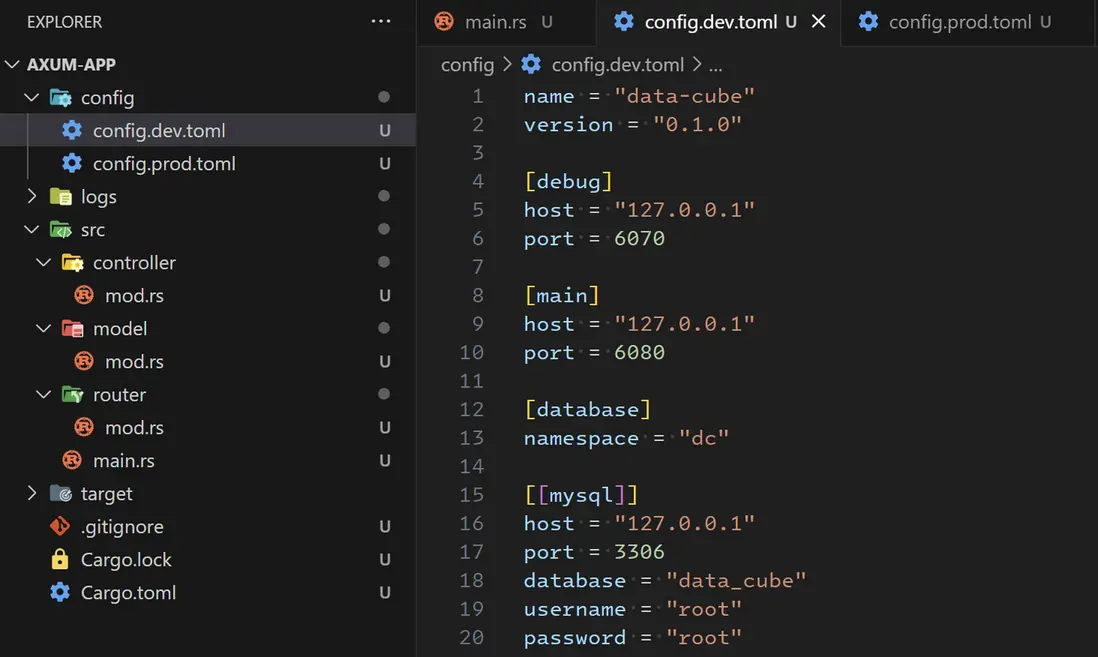The height and width of the screenshot is (657, 1098).
Task: Click the gear icon beside Cargo.toml
Action: 60,593
